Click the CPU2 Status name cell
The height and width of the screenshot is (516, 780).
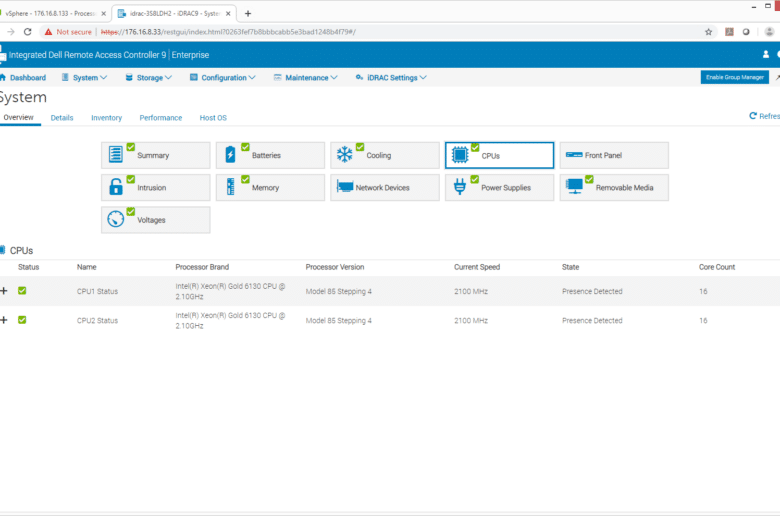coord(98,321)
